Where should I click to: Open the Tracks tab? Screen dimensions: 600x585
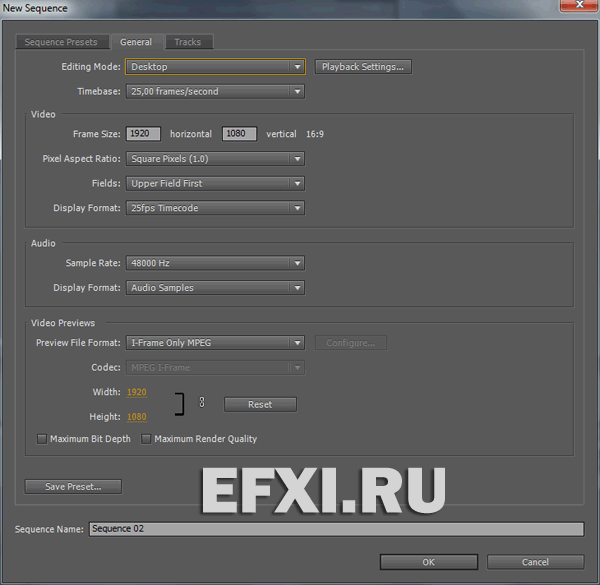click(188, 42)
